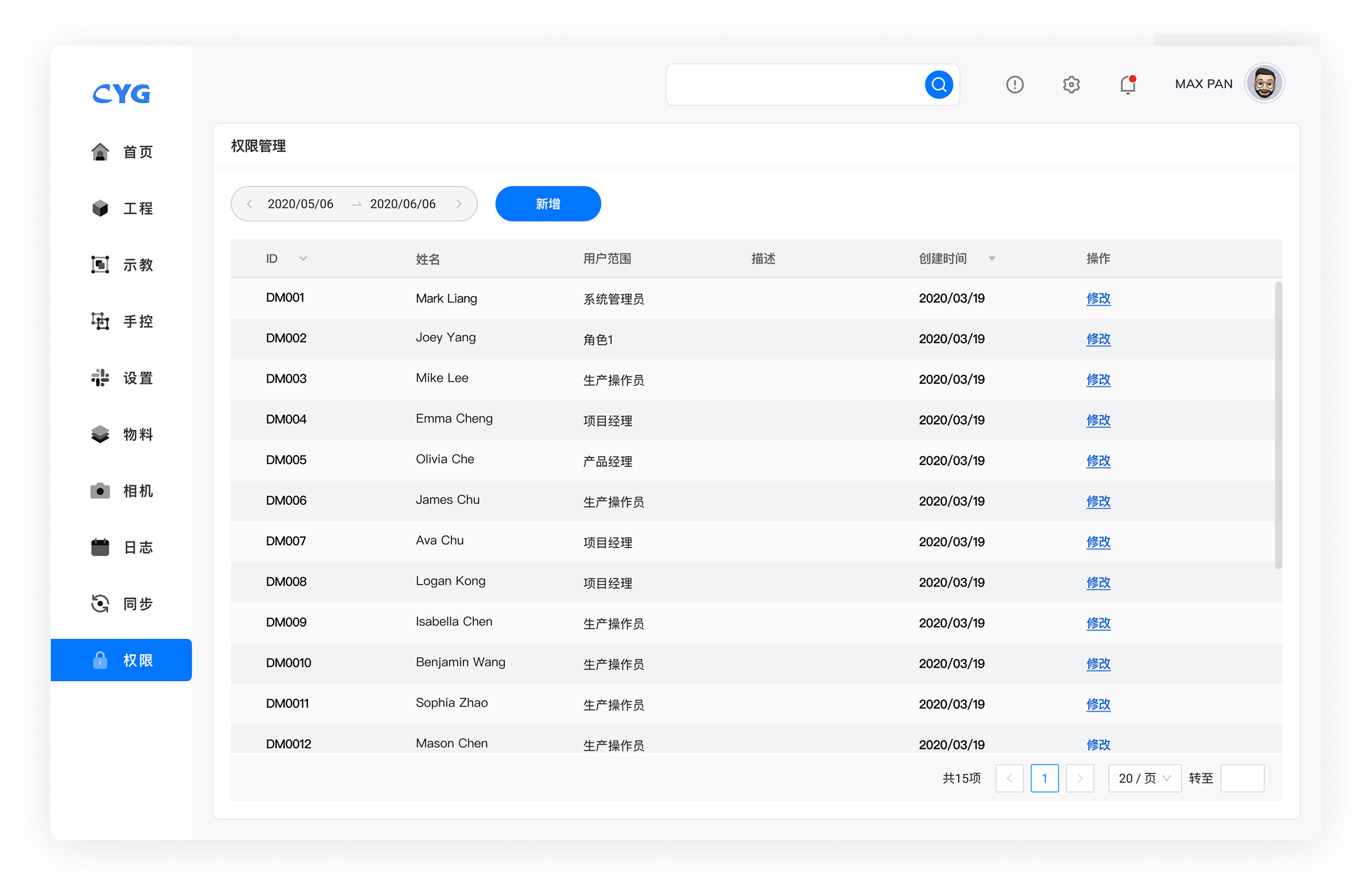The width and height of the screenshot is (1372, 896).
Task: Click 共15项 total count text
Action: 962,778
